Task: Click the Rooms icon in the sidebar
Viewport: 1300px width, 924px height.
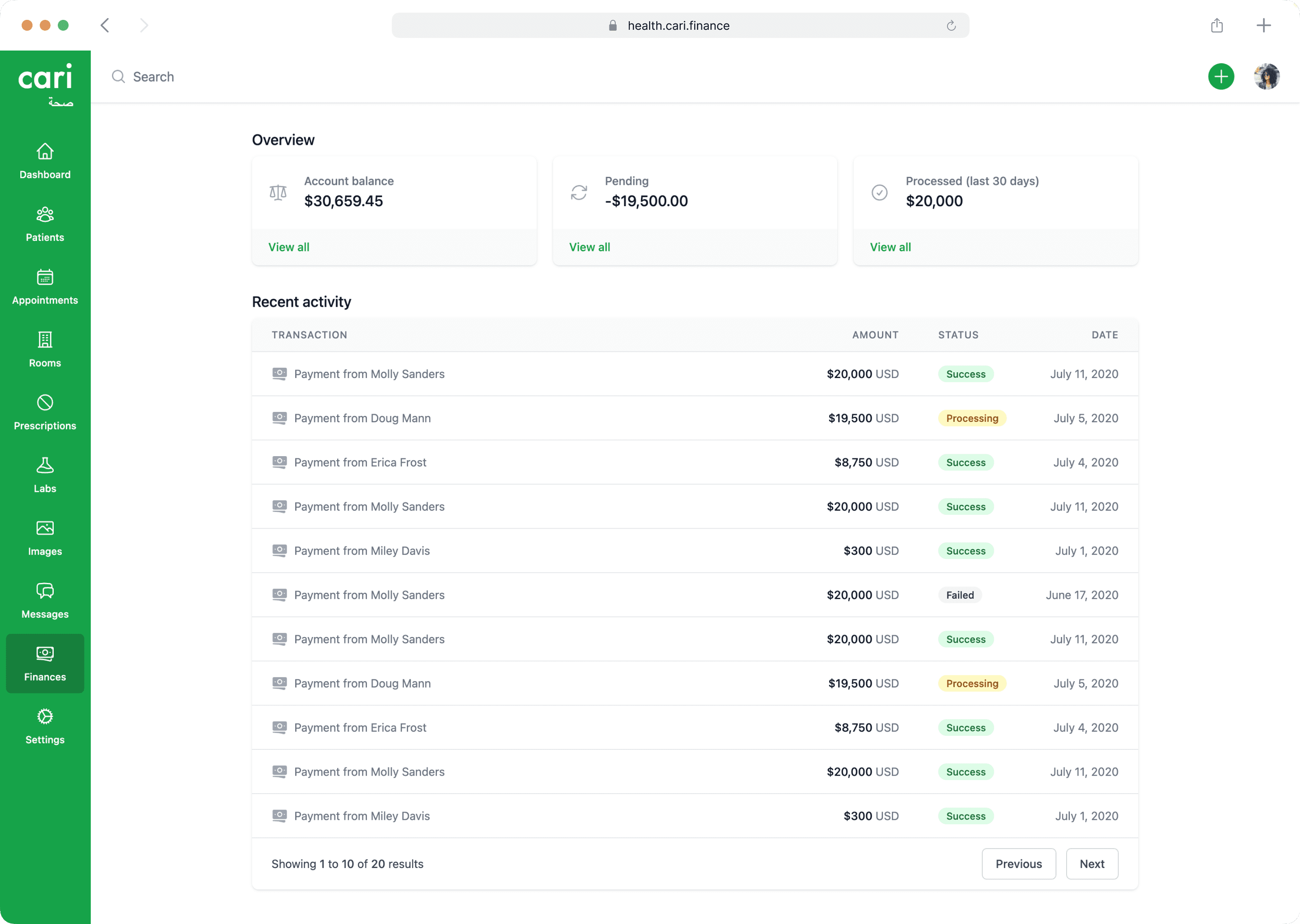Action: tap(45, 341)
